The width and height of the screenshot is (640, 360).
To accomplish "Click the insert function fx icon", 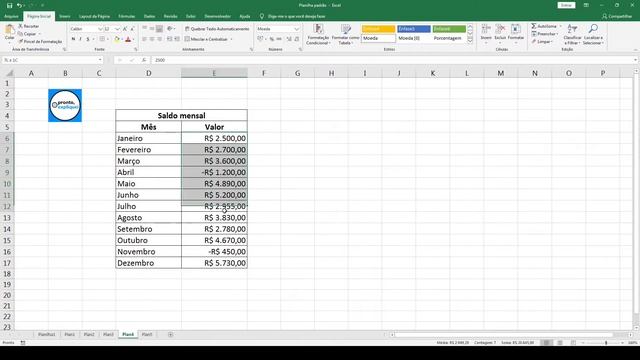I will pyautogui.click(x=144, y=60).
